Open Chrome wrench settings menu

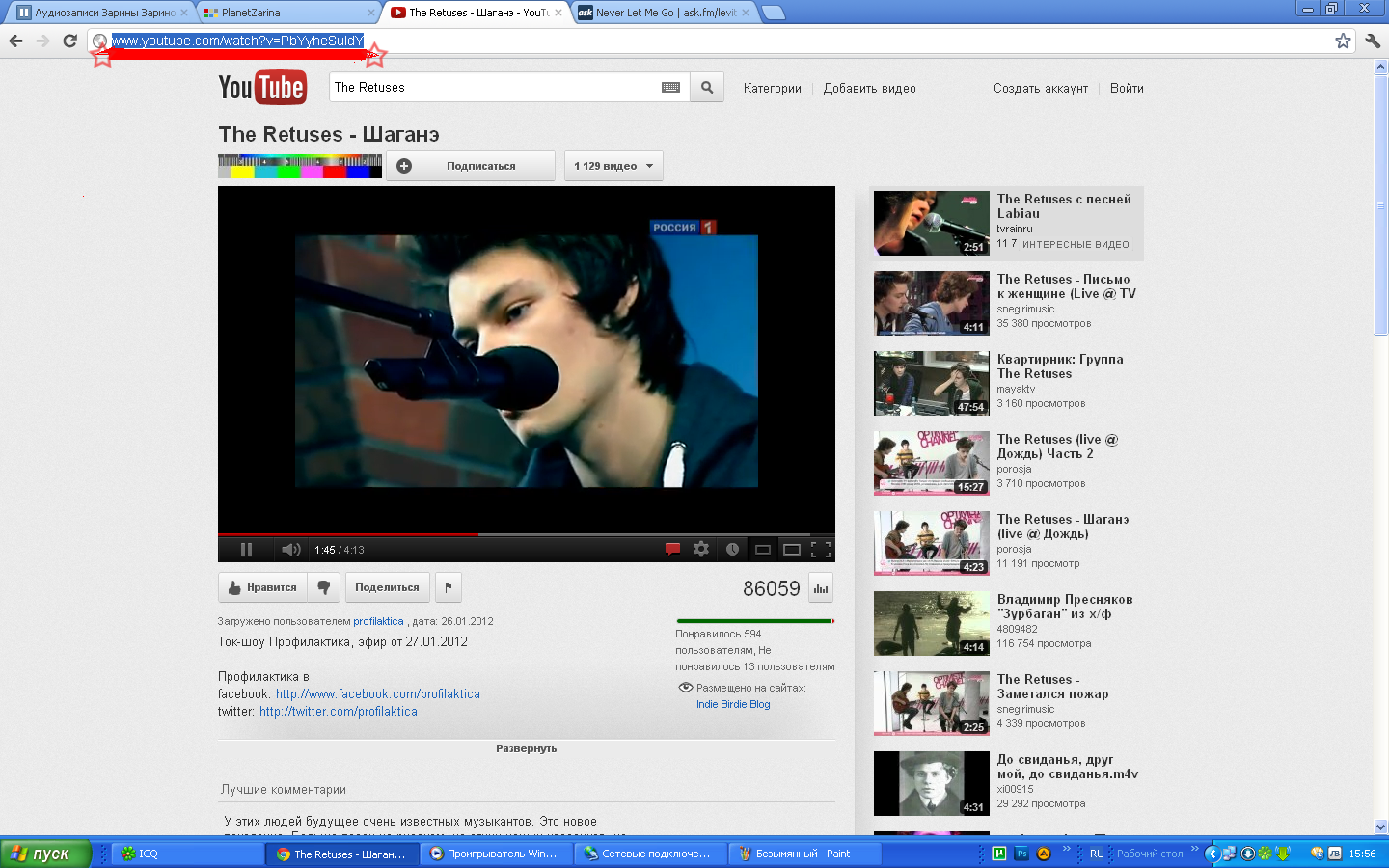tap(1373, 41)
